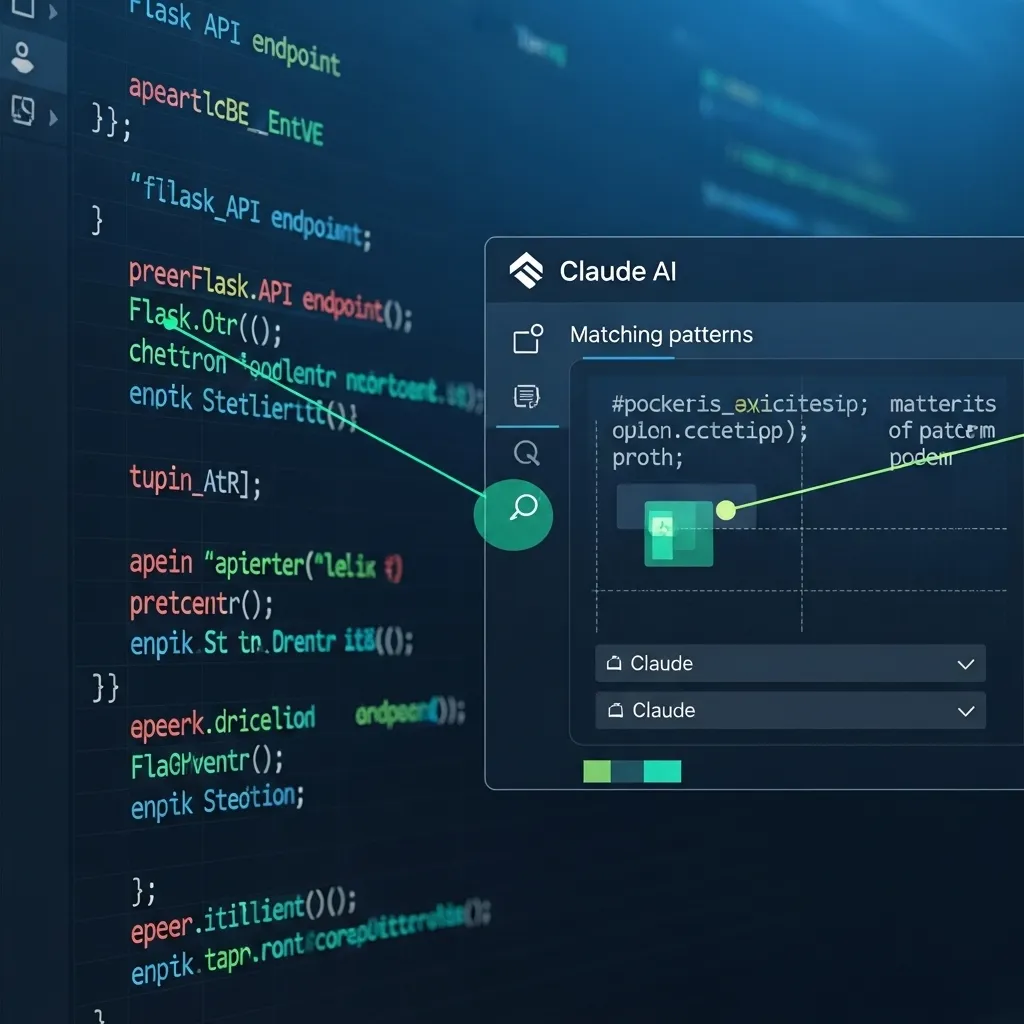
Task: Click the Claude AI logo icon
Action: pyautogui.click(x=524, y=270)
